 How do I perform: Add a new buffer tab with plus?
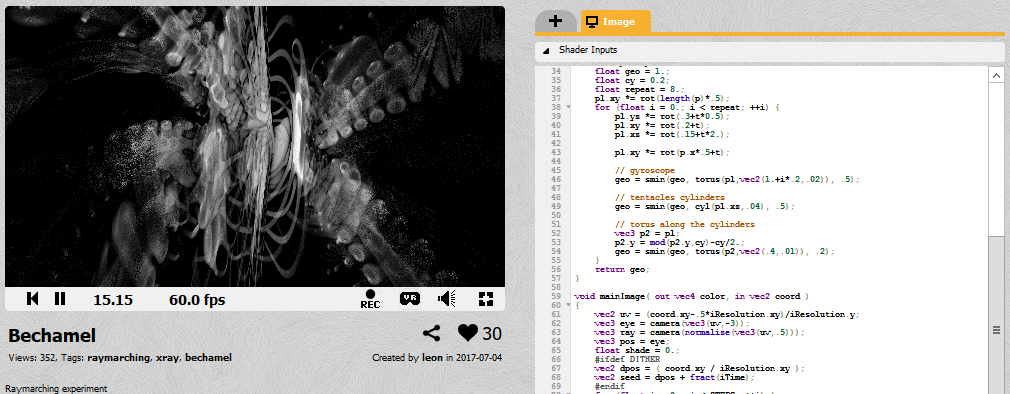tap(555, 21)
